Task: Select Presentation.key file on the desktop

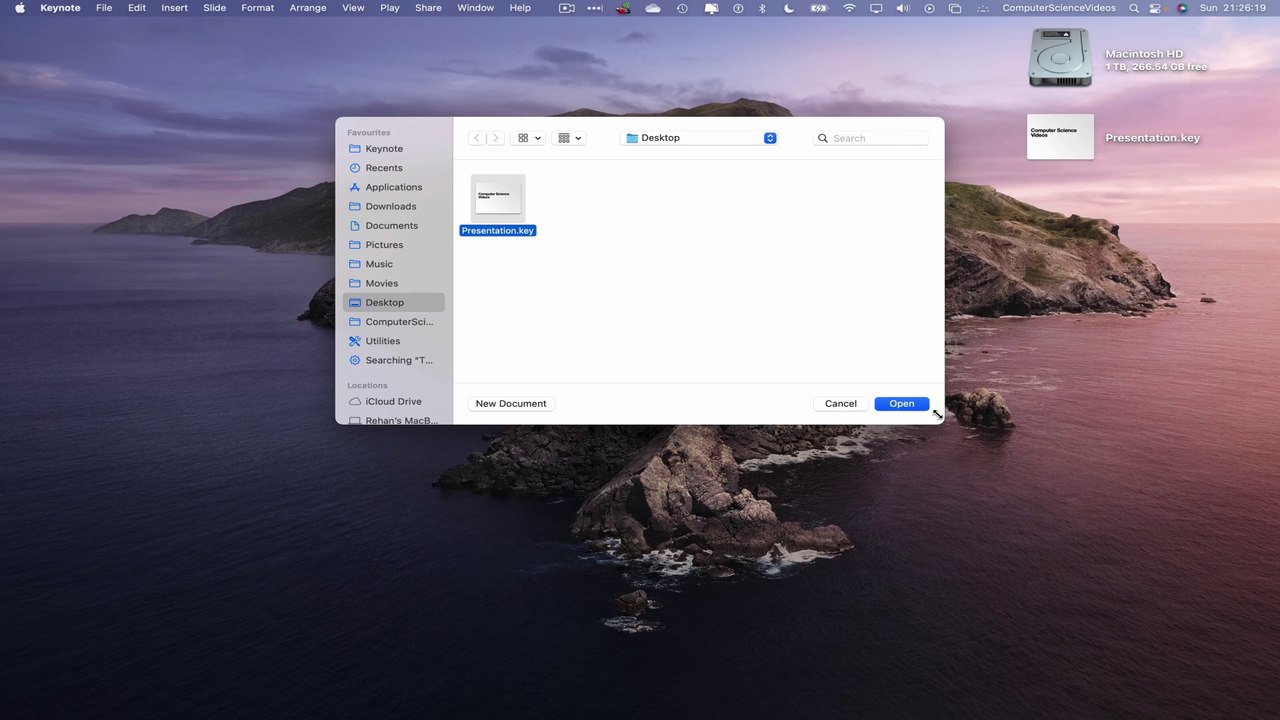Action: (1060, 137)
